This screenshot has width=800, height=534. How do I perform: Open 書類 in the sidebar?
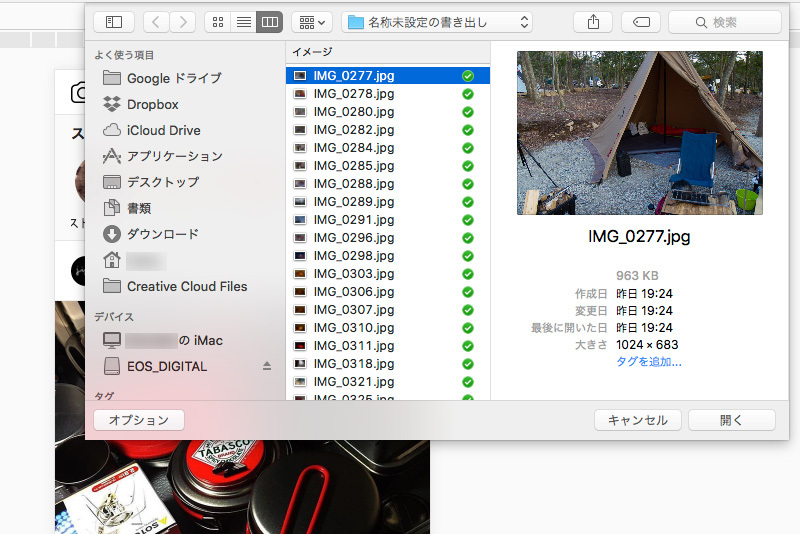(x=127, y=208)
